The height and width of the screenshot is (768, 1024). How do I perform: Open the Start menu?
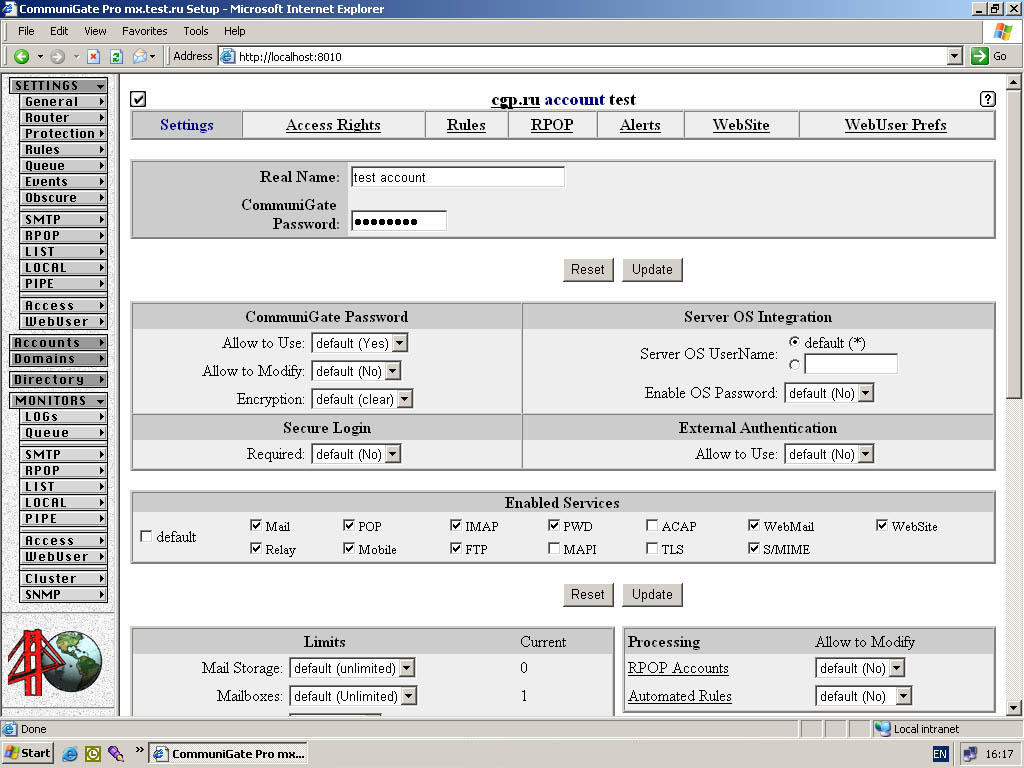pyautogui.click(x=28, y=753)
